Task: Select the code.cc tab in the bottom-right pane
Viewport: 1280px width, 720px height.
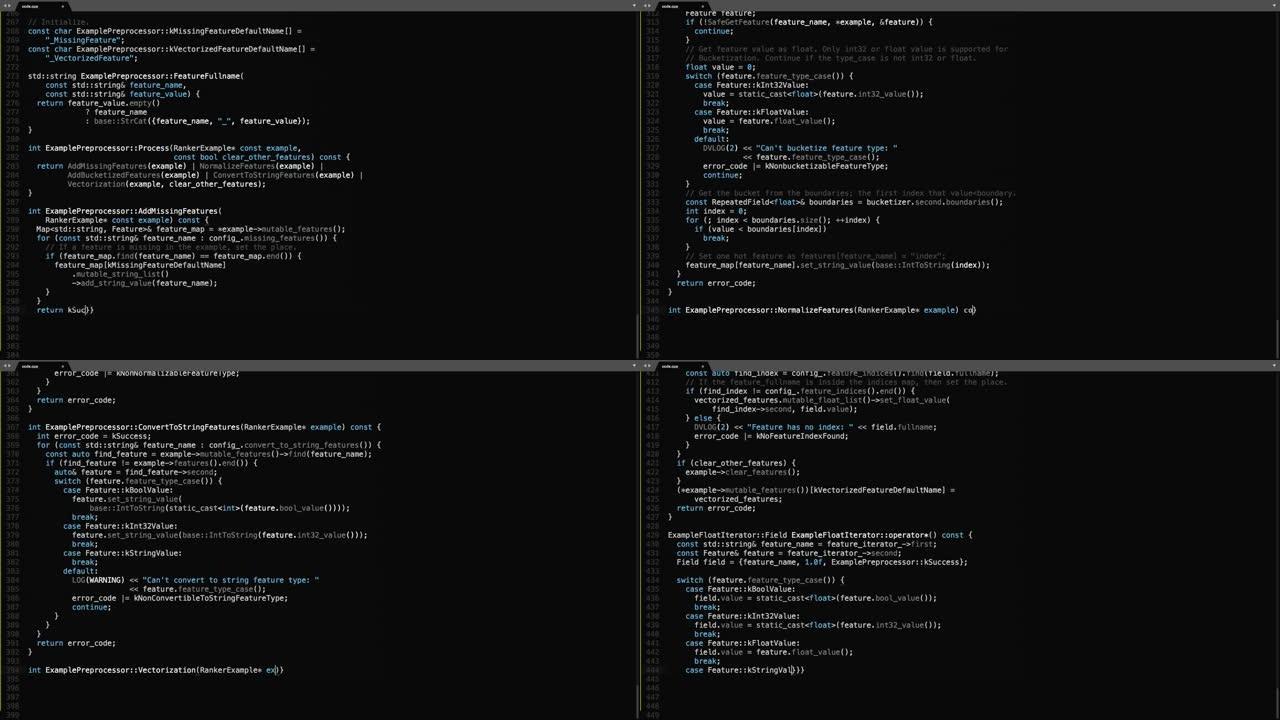Action: (670, 366)
